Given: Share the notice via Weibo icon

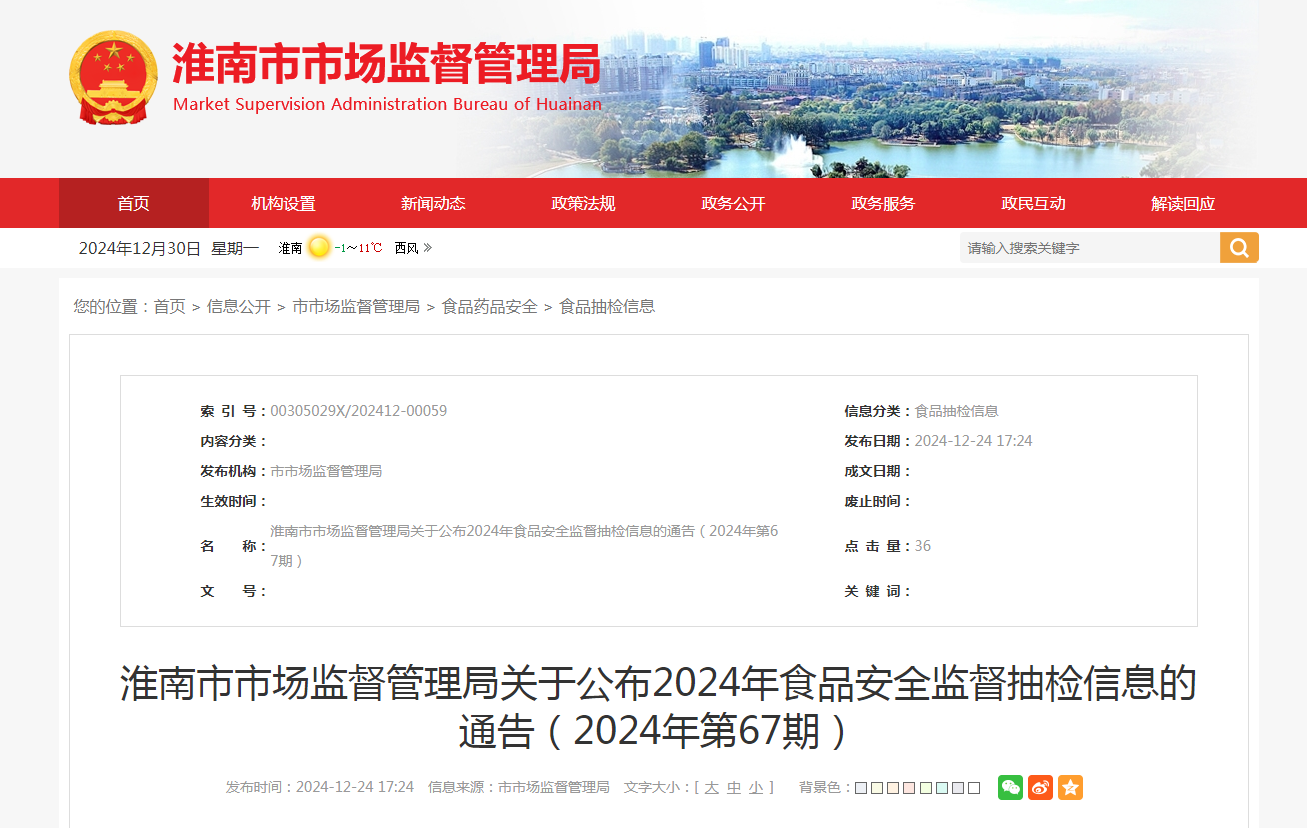Looking at the screenshot, I should tap(1041, 787).
